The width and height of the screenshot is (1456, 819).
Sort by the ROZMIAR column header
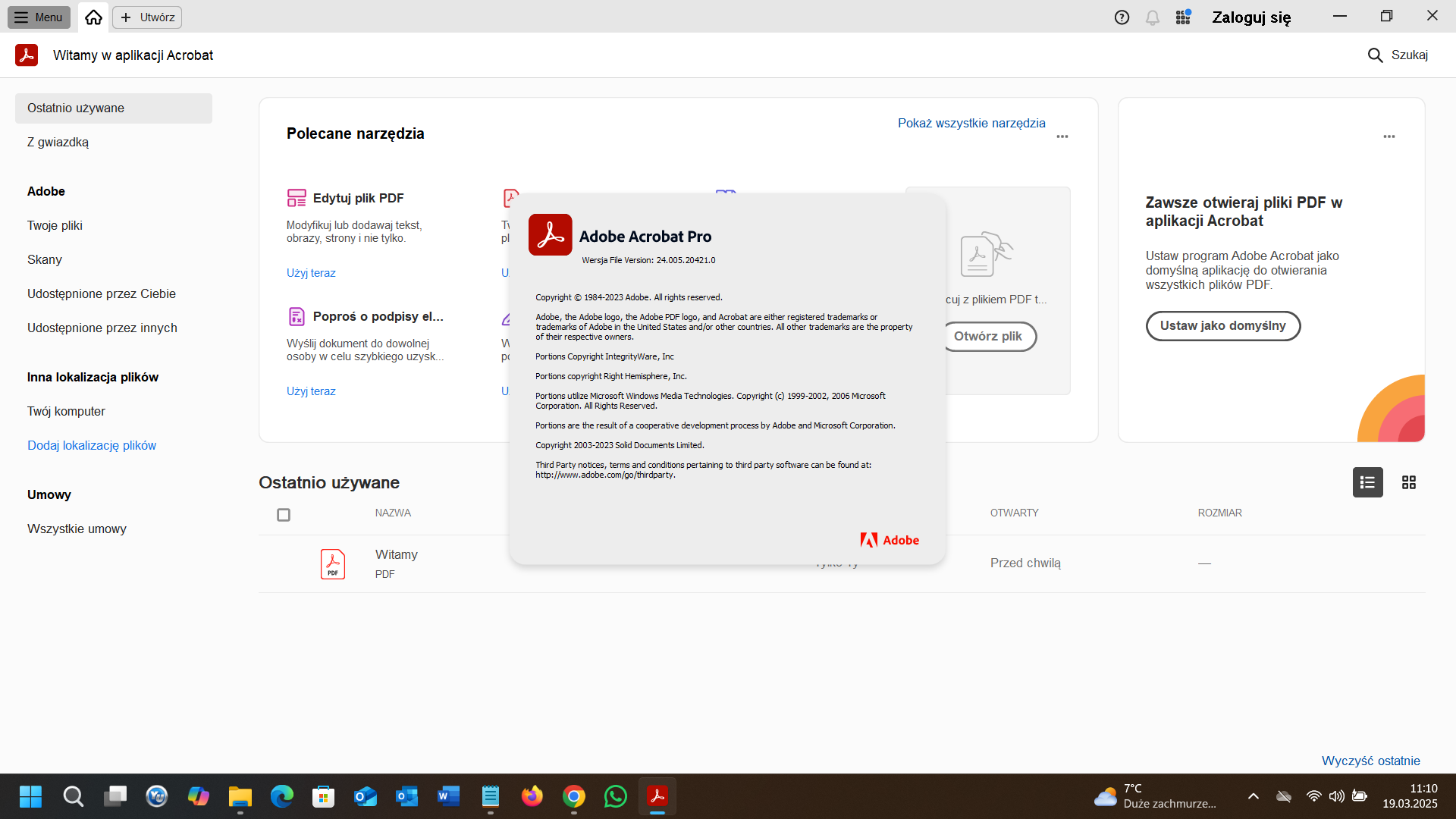click(1219, 513)
